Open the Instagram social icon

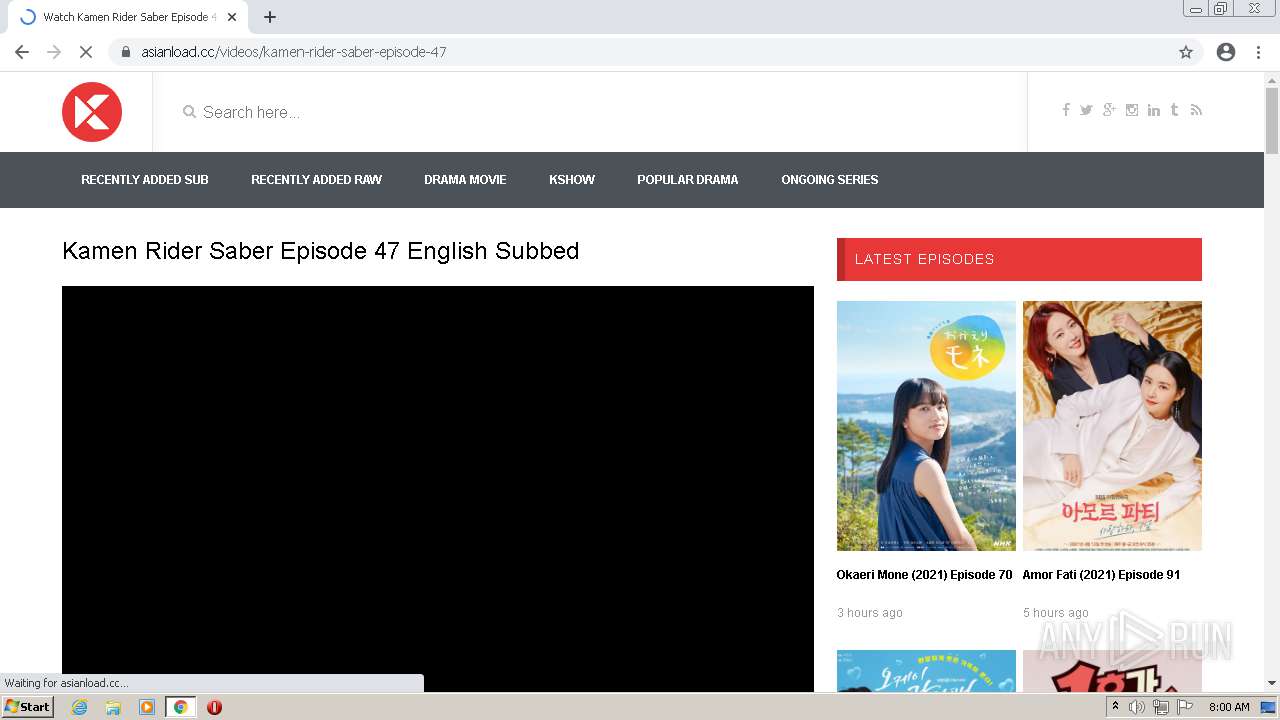[1132, 110]
